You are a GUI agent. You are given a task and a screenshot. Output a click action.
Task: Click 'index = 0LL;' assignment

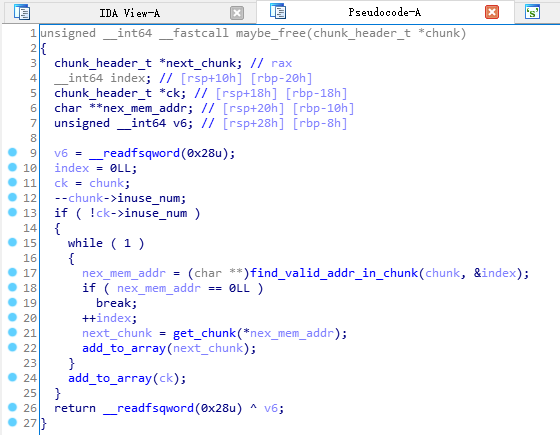(96, 168)
